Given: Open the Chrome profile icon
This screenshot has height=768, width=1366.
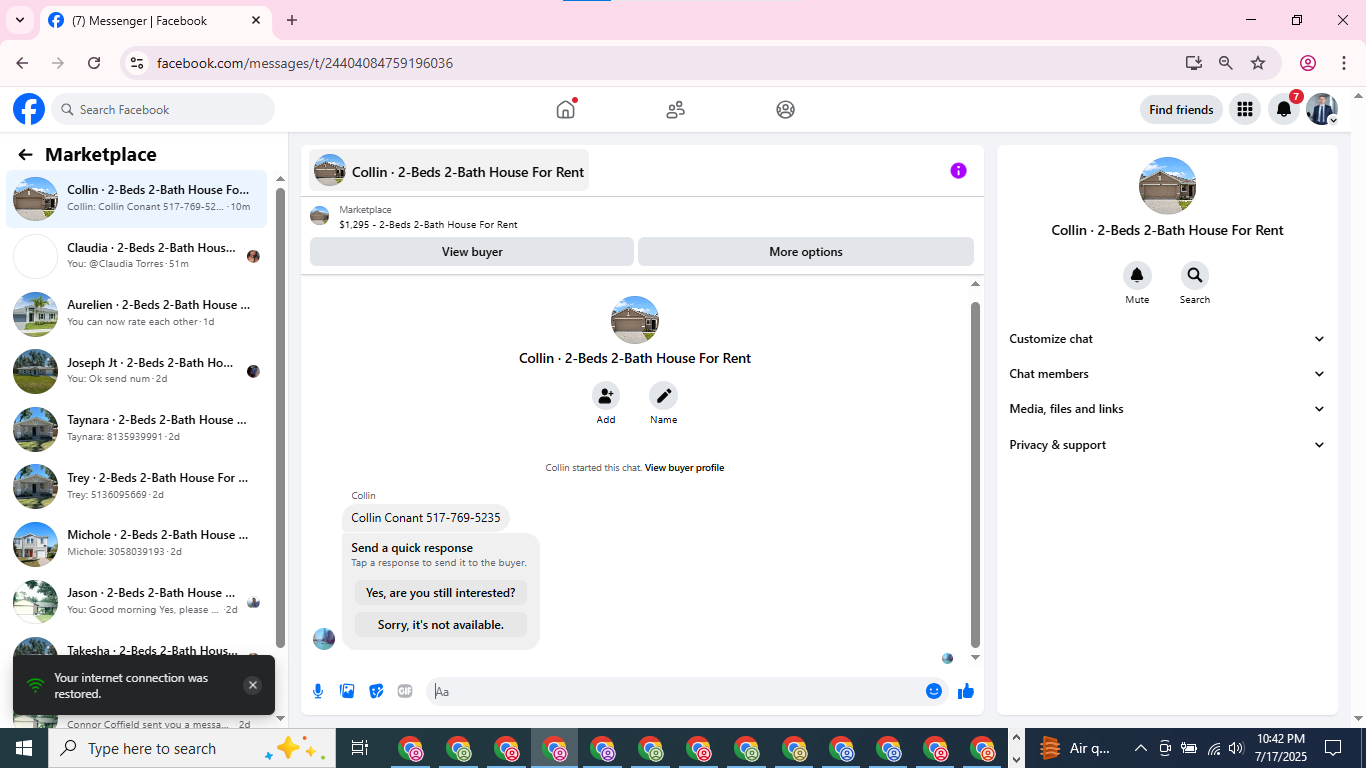Looking at the screenshot, I should 1308,63.
